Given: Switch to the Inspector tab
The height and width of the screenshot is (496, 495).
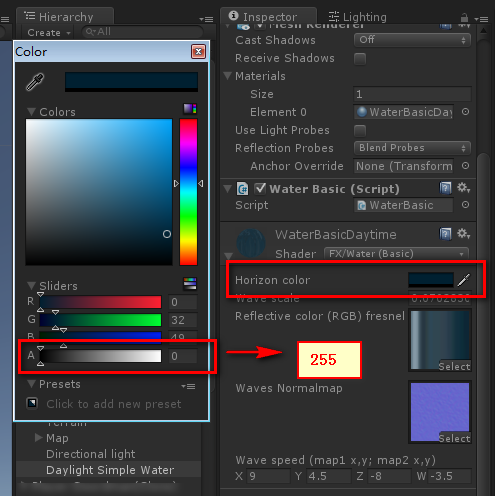Looking at the screenshot, I should [269, 17].
